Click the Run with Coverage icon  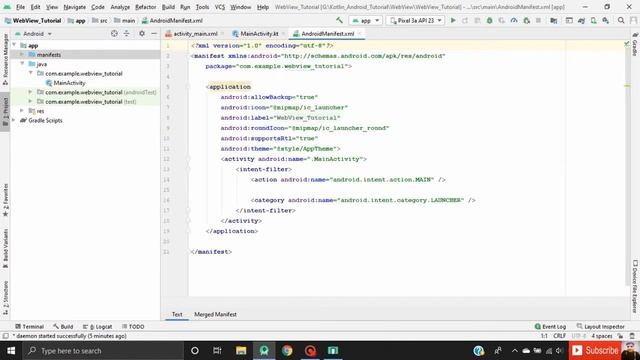tap(502, 20)
